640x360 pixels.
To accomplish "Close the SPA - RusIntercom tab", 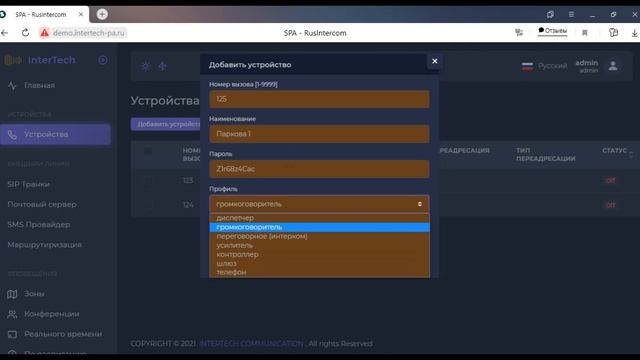I will 81,14.
